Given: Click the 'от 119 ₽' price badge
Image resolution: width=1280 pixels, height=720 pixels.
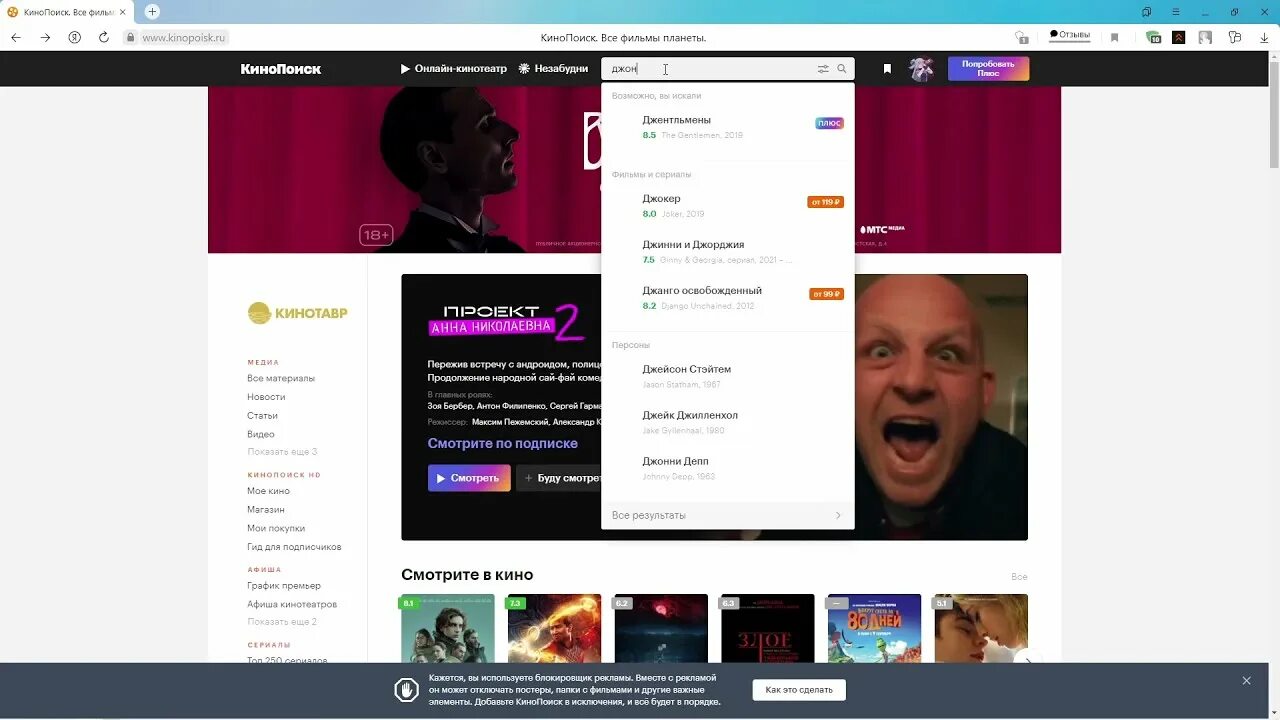Looking at the screenshot, I should [x=825, y=202].
